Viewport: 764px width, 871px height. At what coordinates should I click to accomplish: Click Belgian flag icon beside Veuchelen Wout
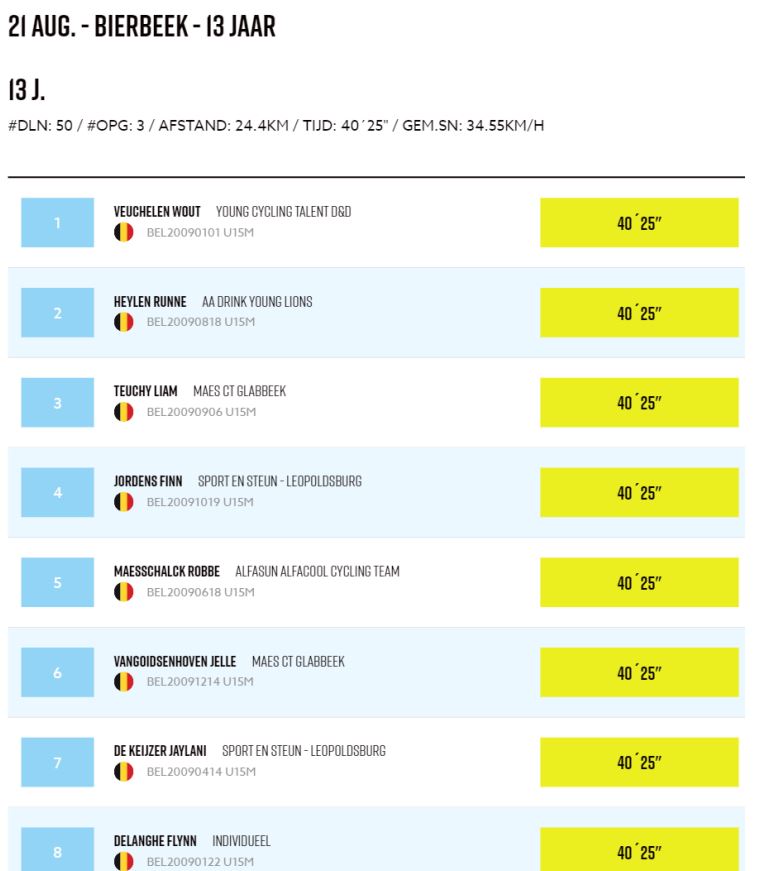[124, 232]
